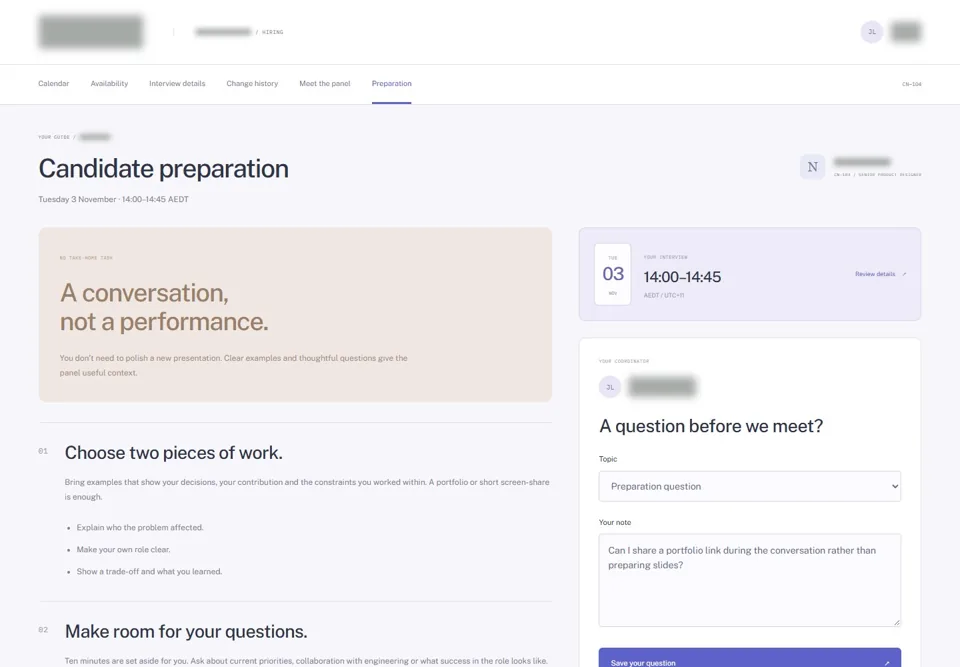960x667 pixels.
Task: Switch to the Availability tab
Action: coord(109,83)
